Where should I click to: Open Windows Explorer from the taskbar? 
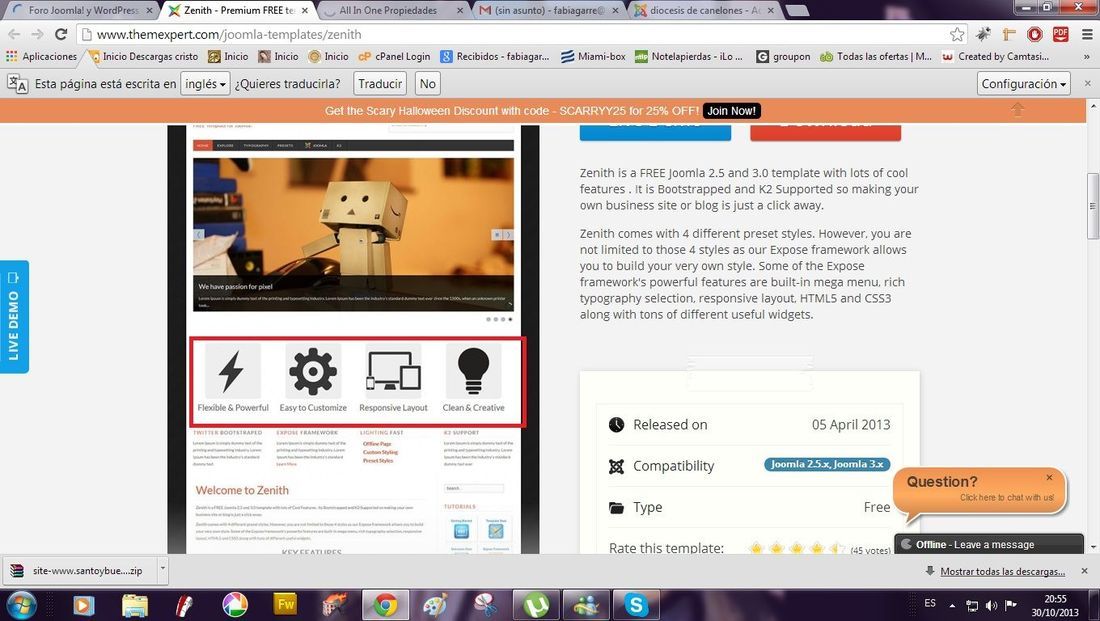(135, 605)
